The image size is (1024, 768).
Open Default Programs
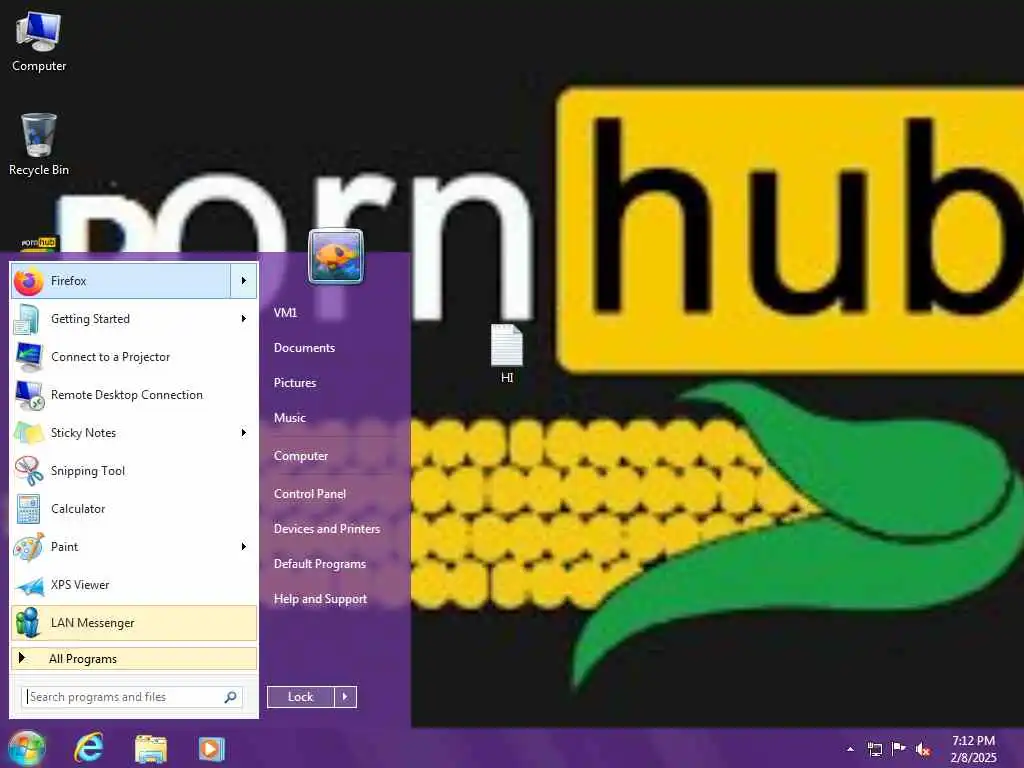pos(320,564)
